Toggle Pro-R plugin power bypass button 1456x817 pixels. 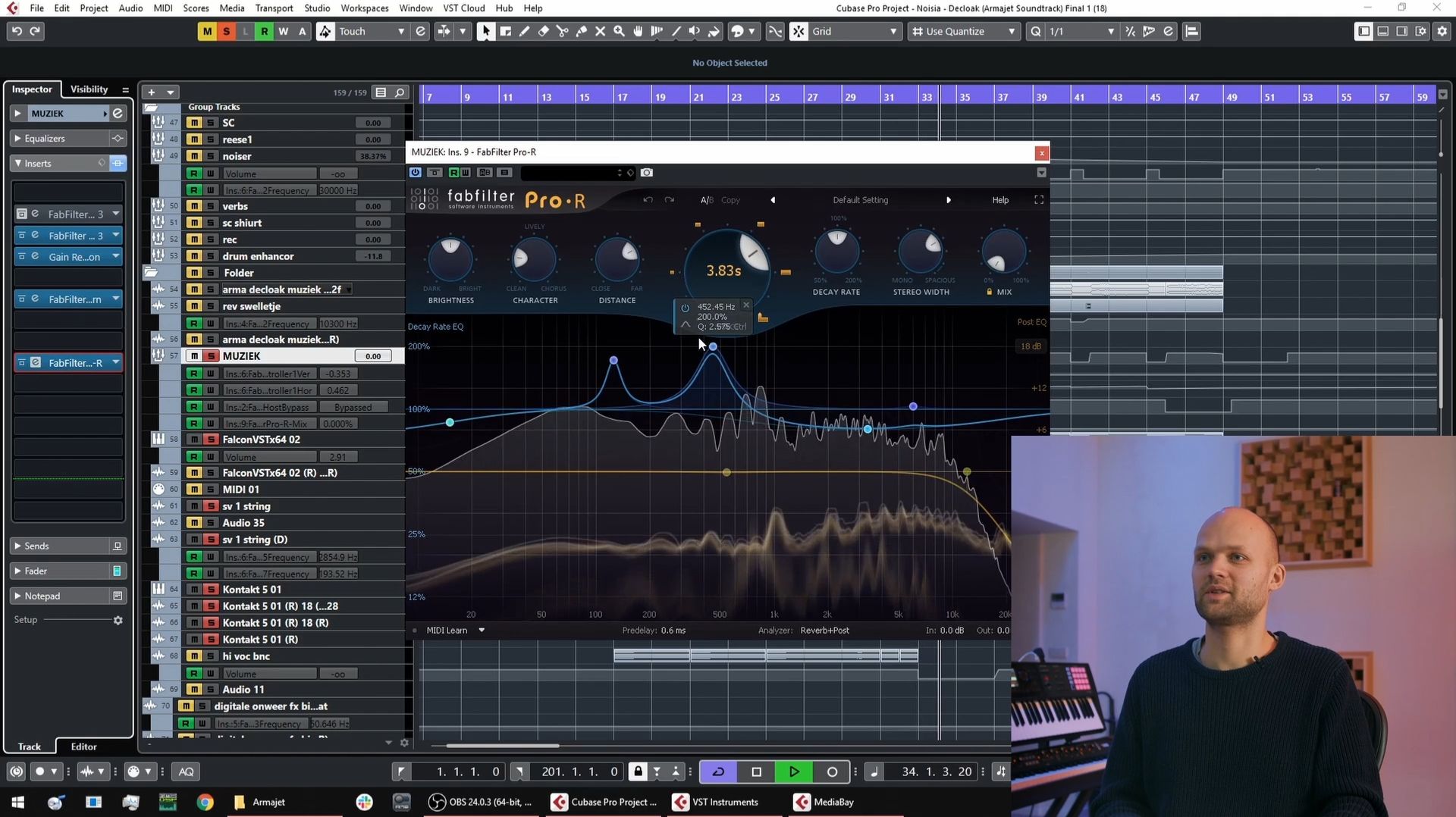tap(415, 173)
